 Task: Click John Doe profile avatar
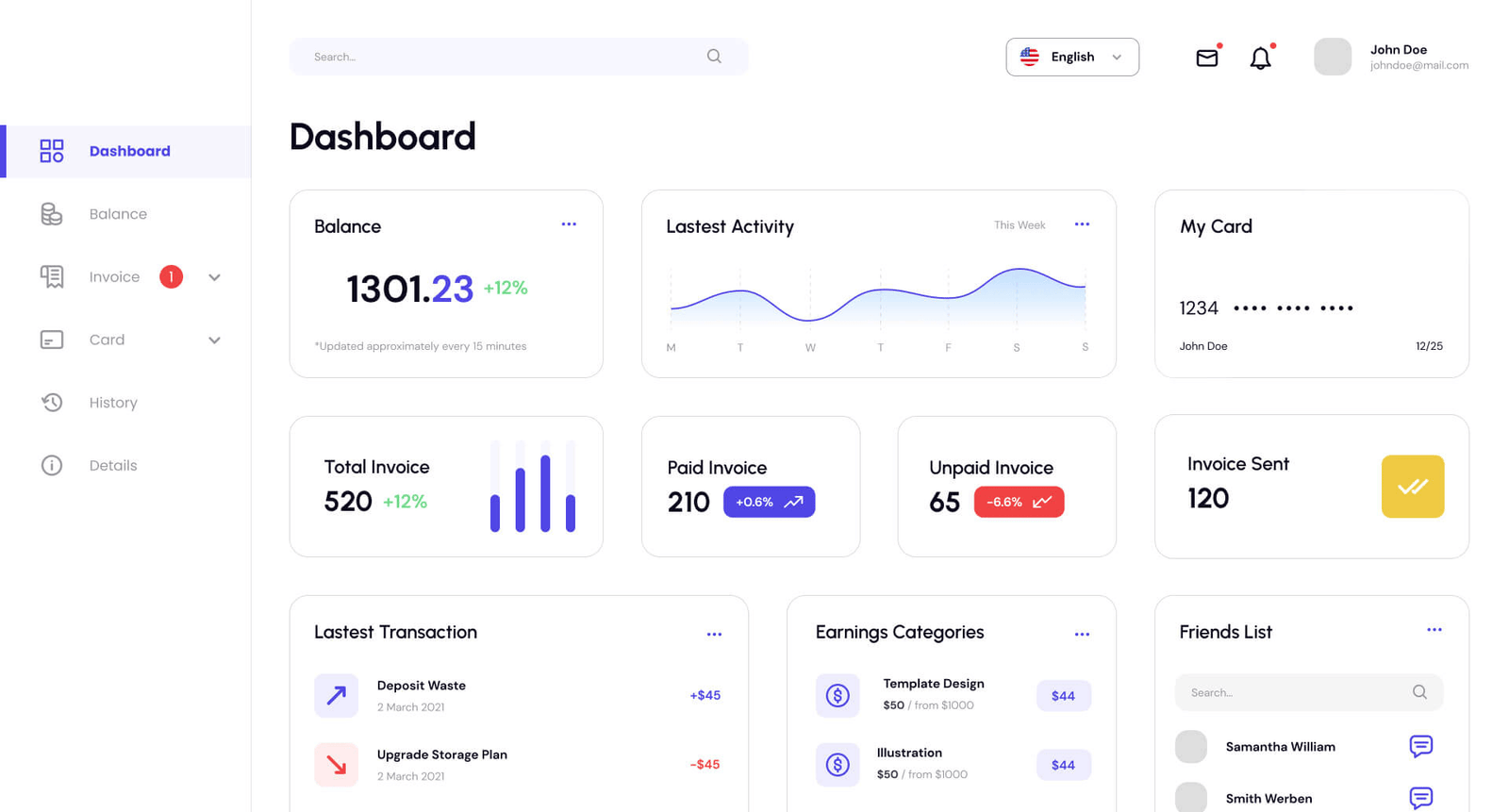[x=1332, y=57]
